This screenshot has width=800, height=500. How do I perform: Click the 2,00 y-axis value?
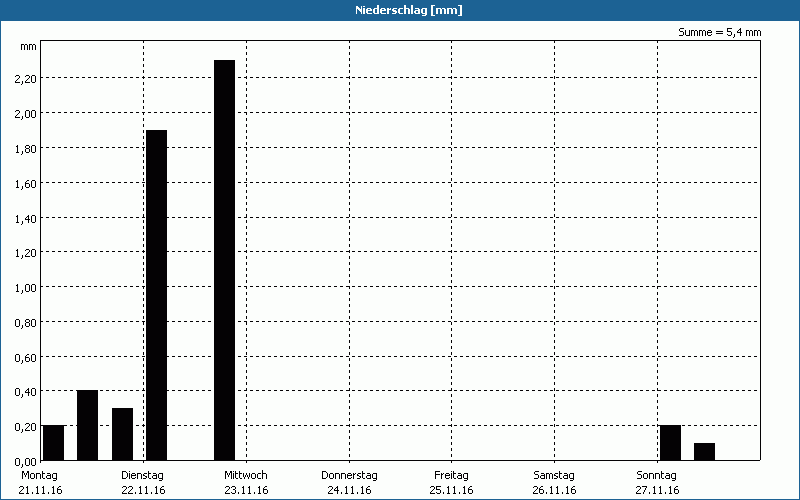pos(25,113)
